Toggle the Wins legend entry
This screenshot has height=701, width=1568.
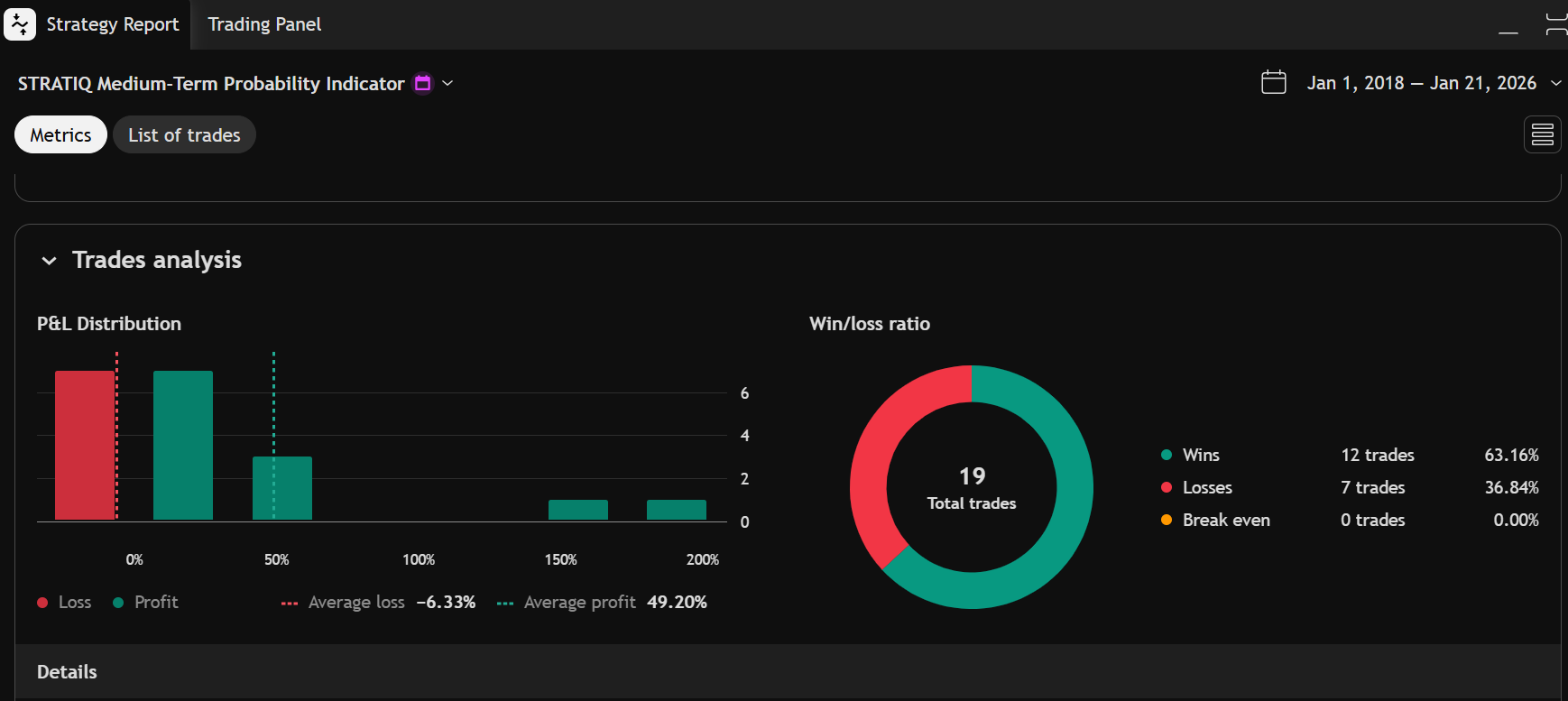tap(1190, 455)
